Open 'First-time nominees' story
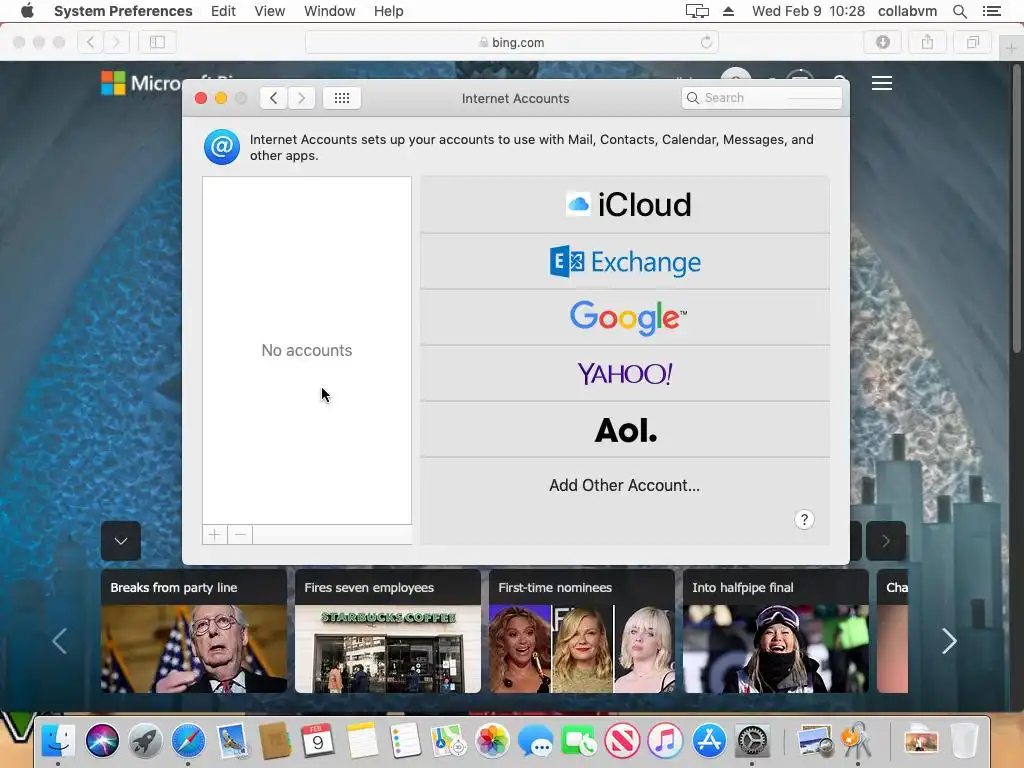This screenshot has height=768, width=1024. tap(582, 631)
